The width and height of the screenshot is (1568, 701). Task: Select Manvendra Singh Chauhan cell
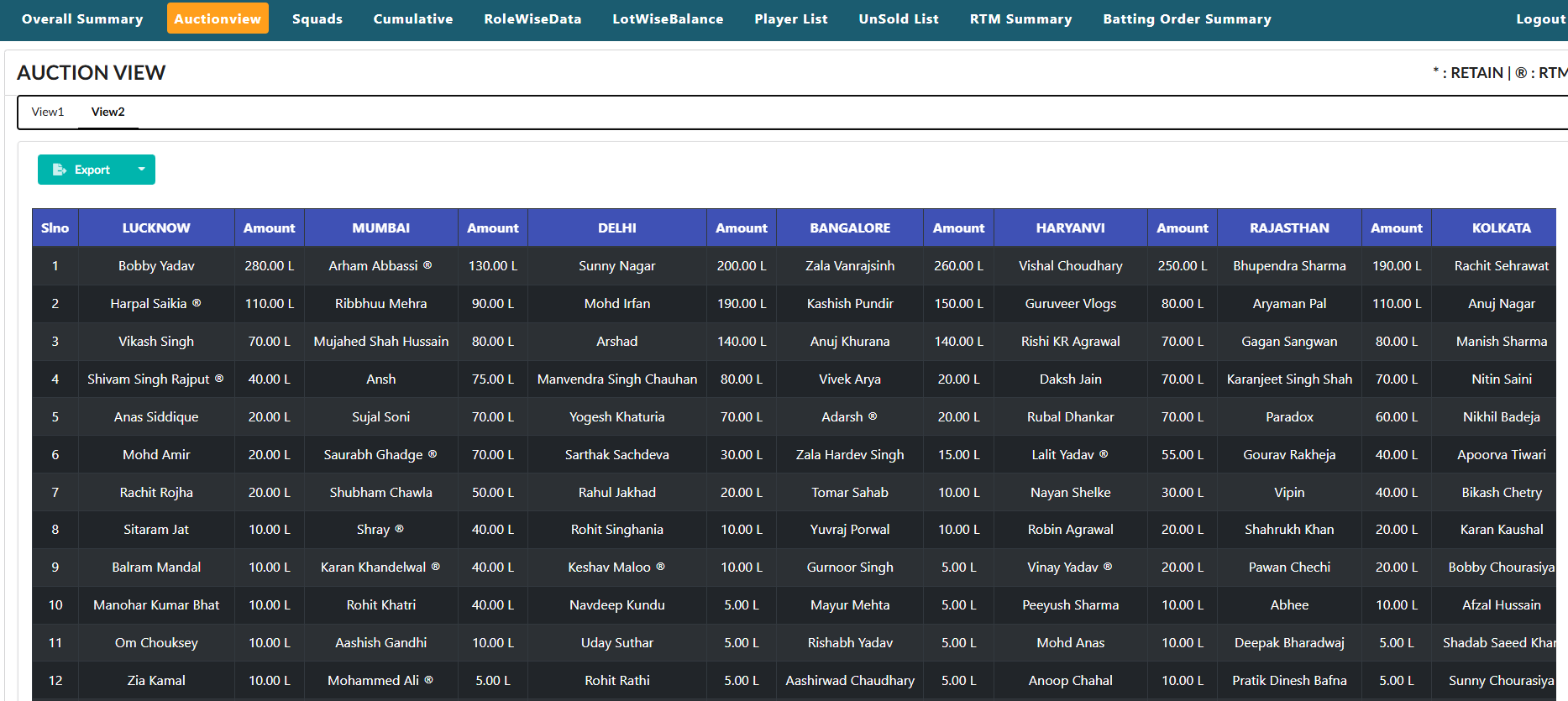617,379
